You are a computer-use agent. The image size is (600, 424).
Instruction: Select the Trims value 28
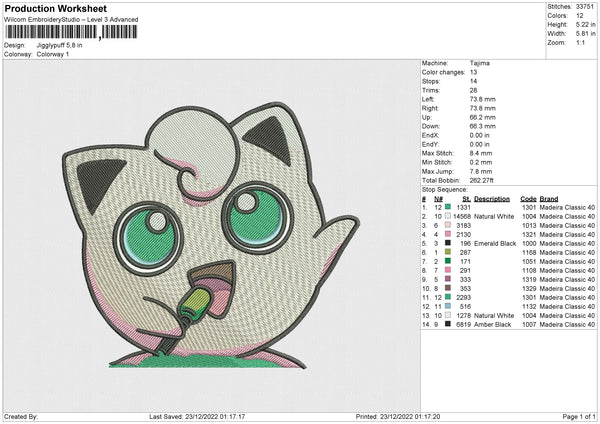pos(473,90)
